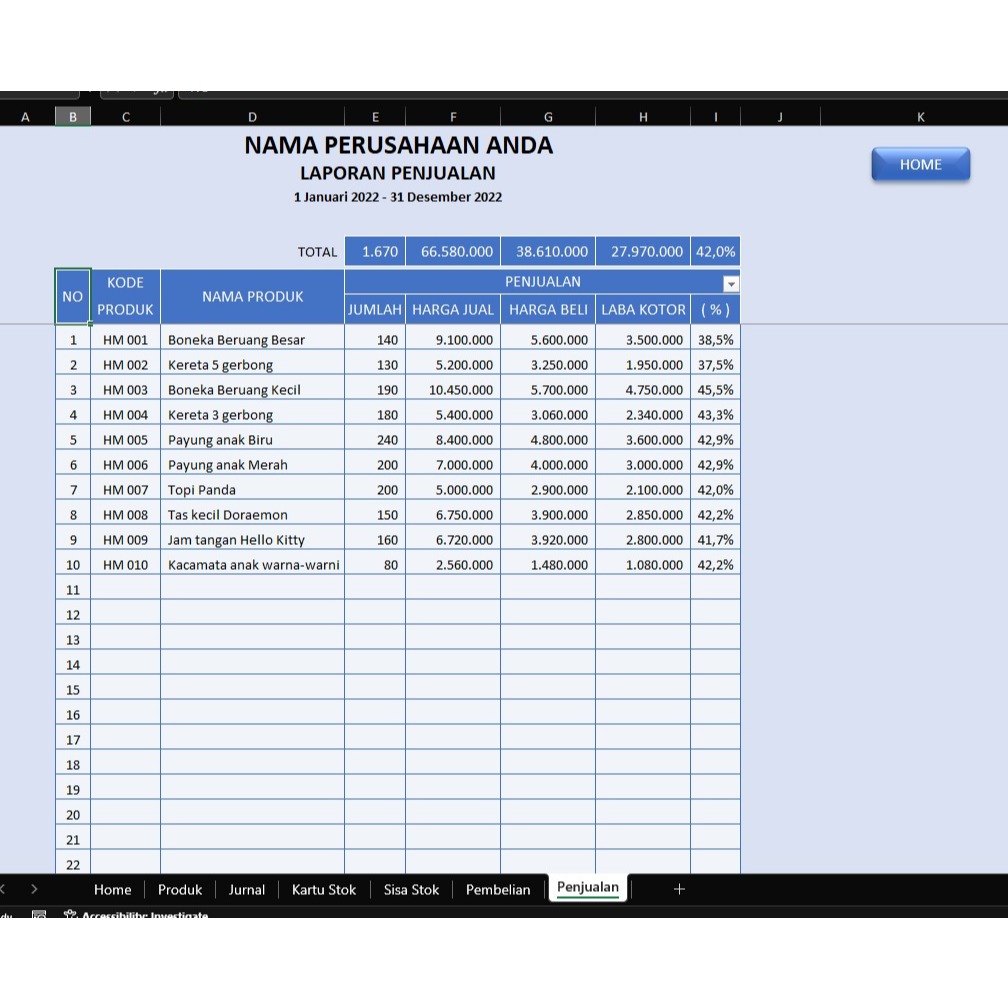Click total margin cell 42,0%
Screen dimensions: 1008x1008
716,251
